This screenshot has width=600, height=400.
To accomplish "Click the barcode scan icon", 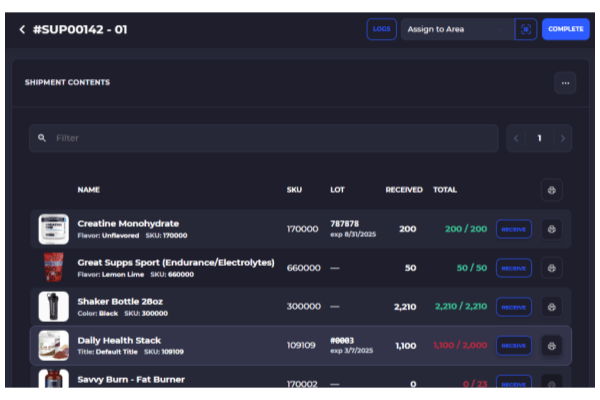I will (526, 29).
